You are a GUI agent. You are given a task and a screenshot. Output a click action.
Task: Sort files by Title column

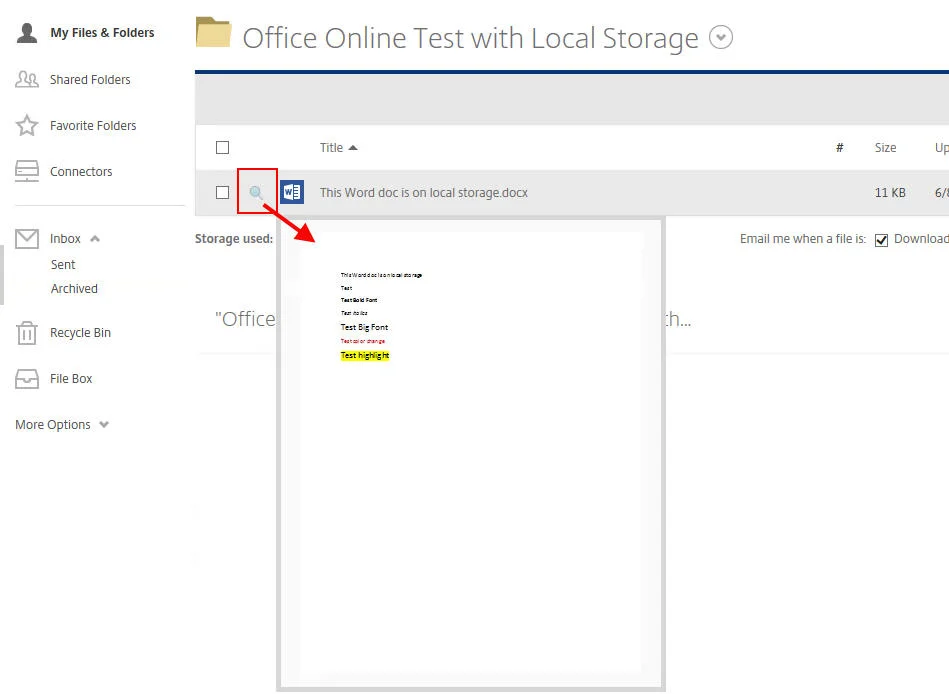(x=338, y=148)
